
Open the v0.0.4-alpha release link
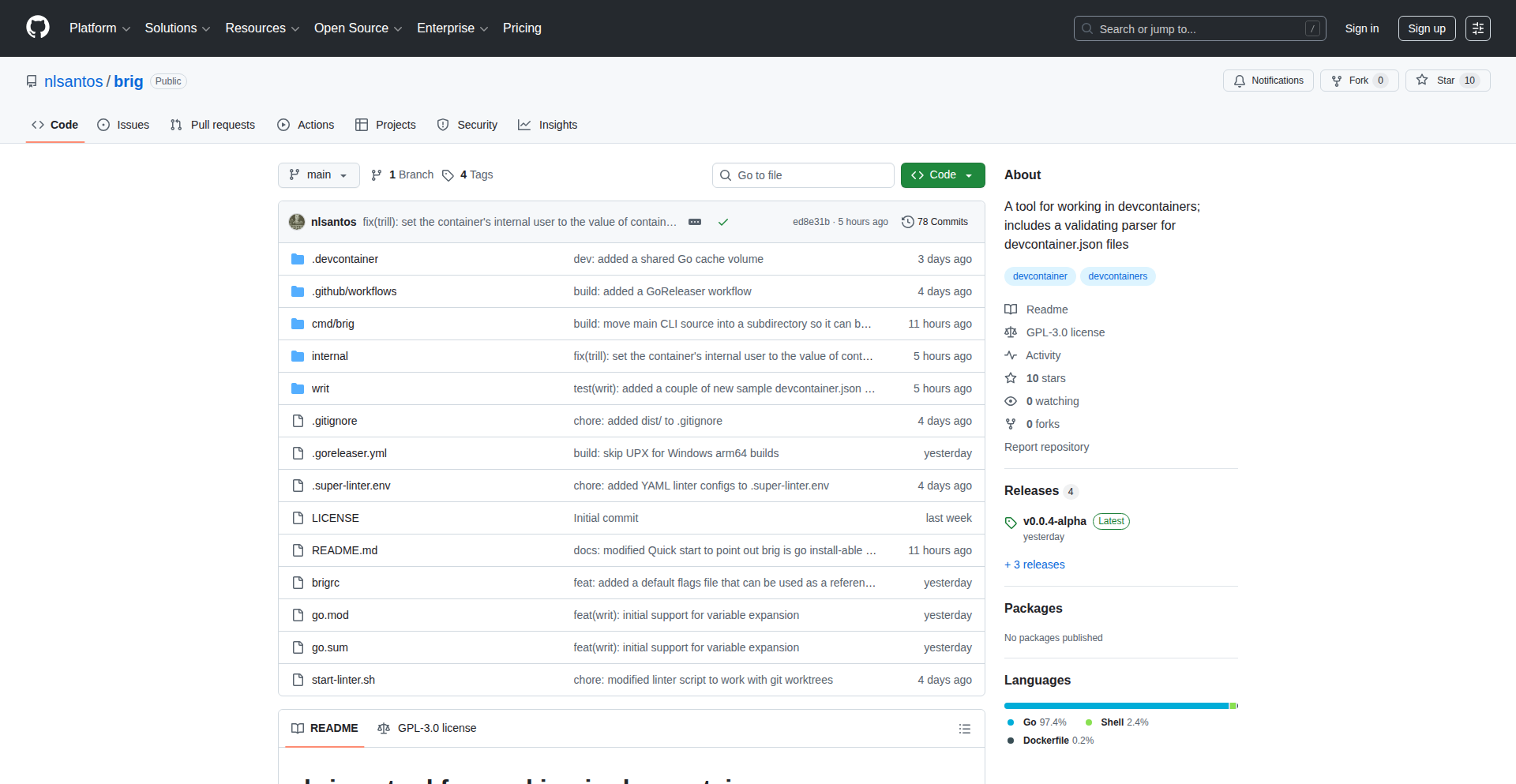(x=1054, y=521)
